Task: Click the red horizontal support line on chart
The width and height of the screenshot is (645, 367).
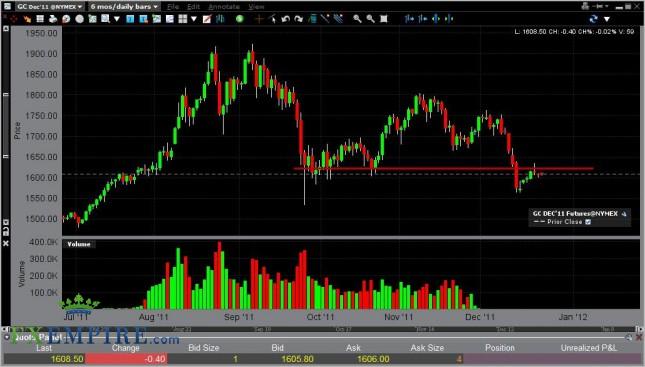Action: coord(443,168)
